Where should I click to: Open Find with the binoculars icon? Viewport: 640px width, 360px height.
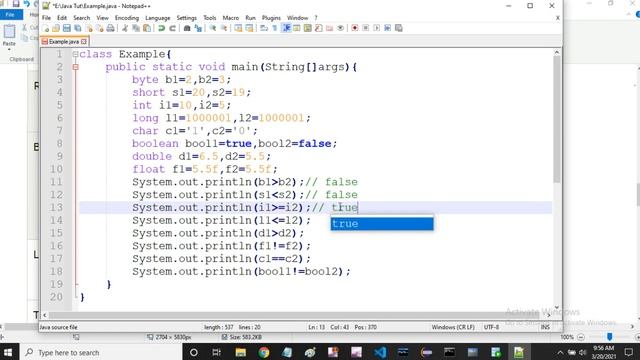pos(187,28)
